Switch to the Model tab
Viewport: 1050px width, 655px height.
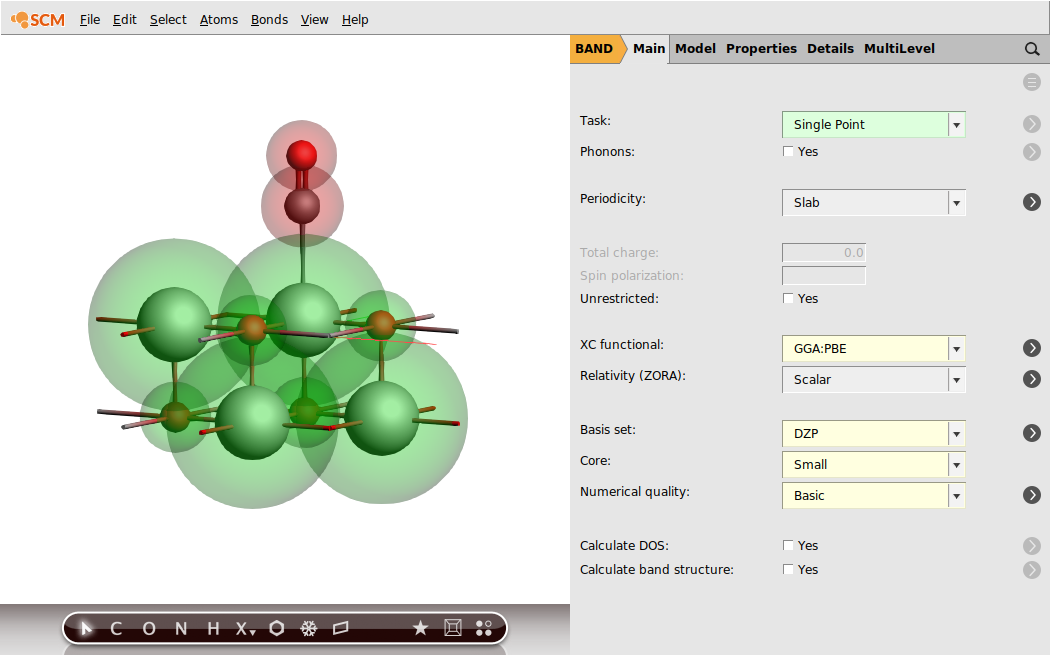[695, 48]
